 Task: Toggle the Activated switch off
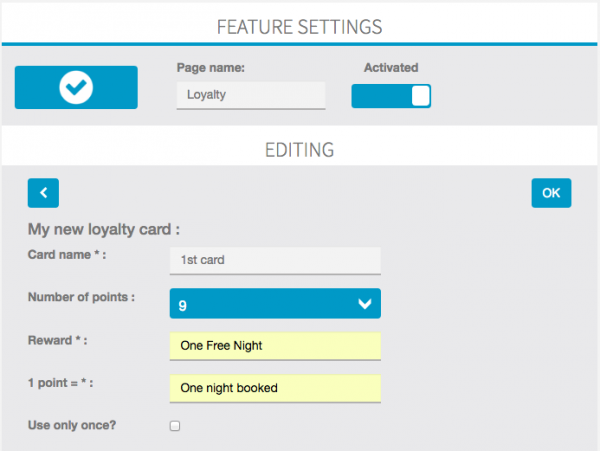point(391,96)
